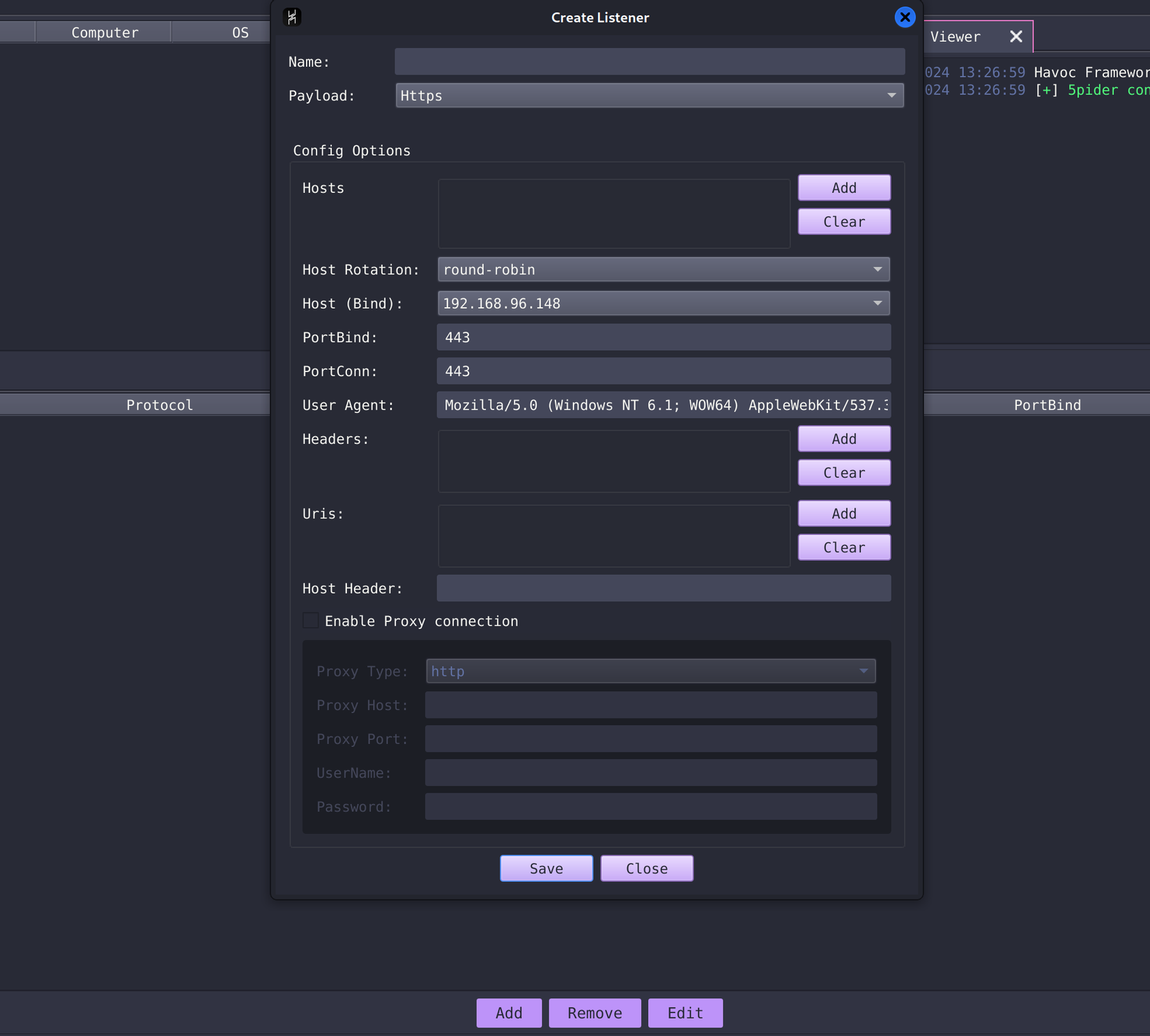Click the PortBind input field
Image resolution: width=1150 pixels, height=1036 pixels.
coord(663,337)
